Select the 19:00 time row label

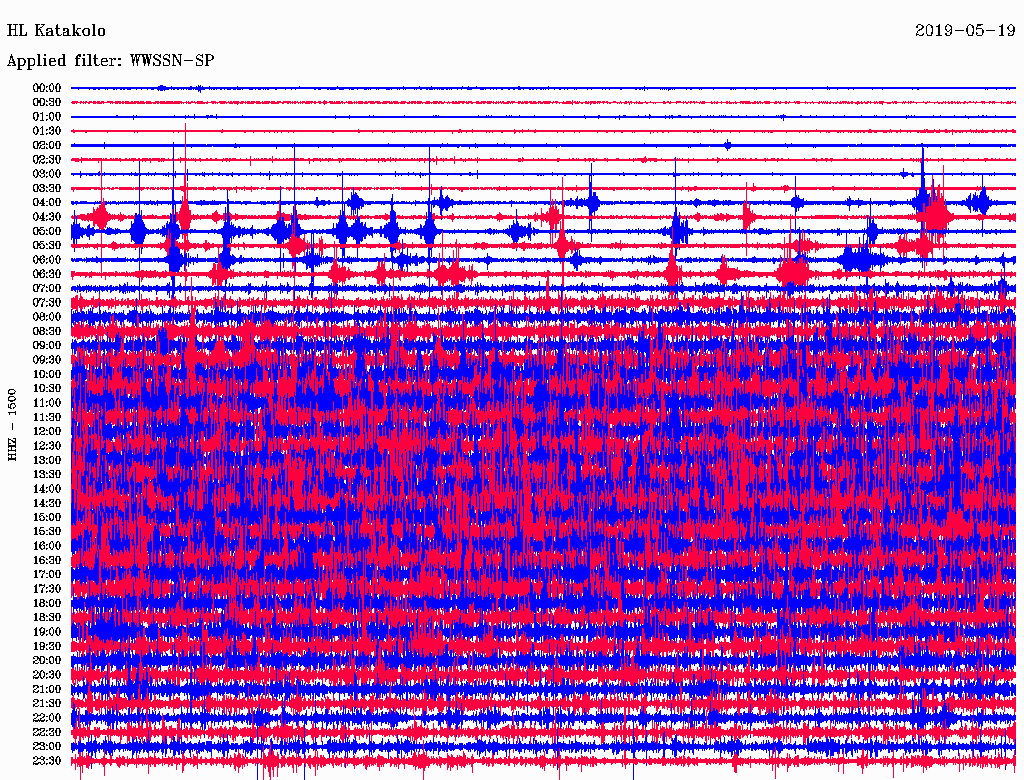pyautogui.click(x=47, y=632)
